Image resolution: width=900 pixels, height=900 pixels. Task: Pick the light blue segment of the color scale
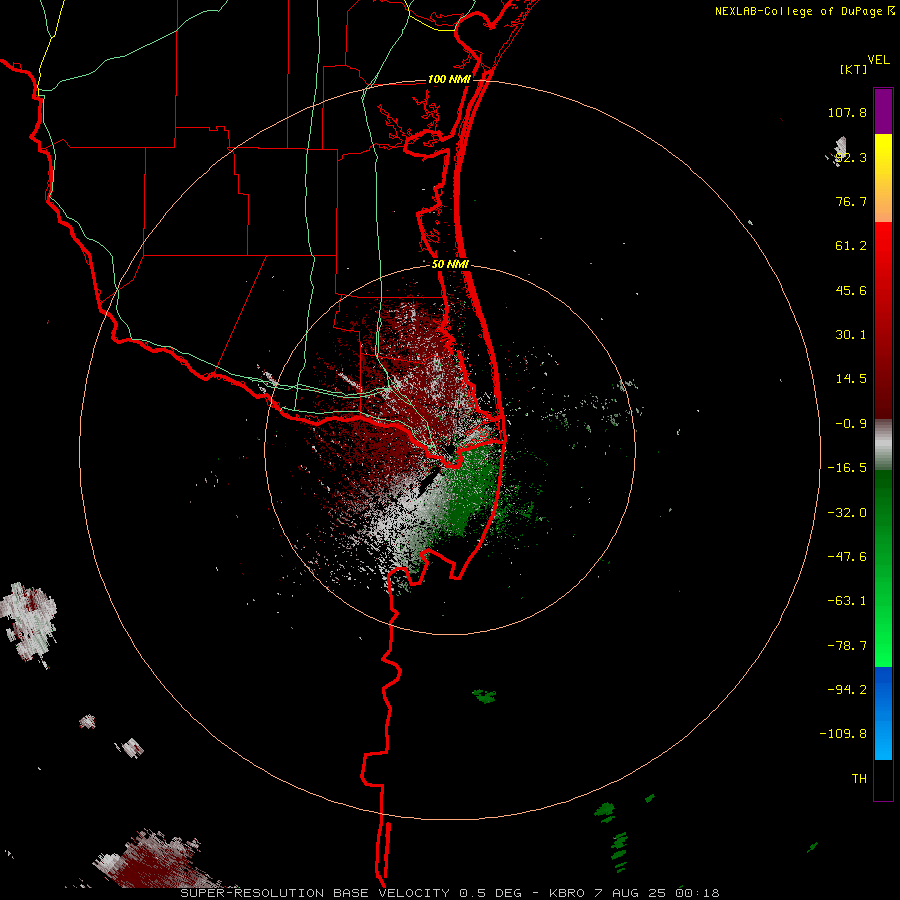pos(883,713)
